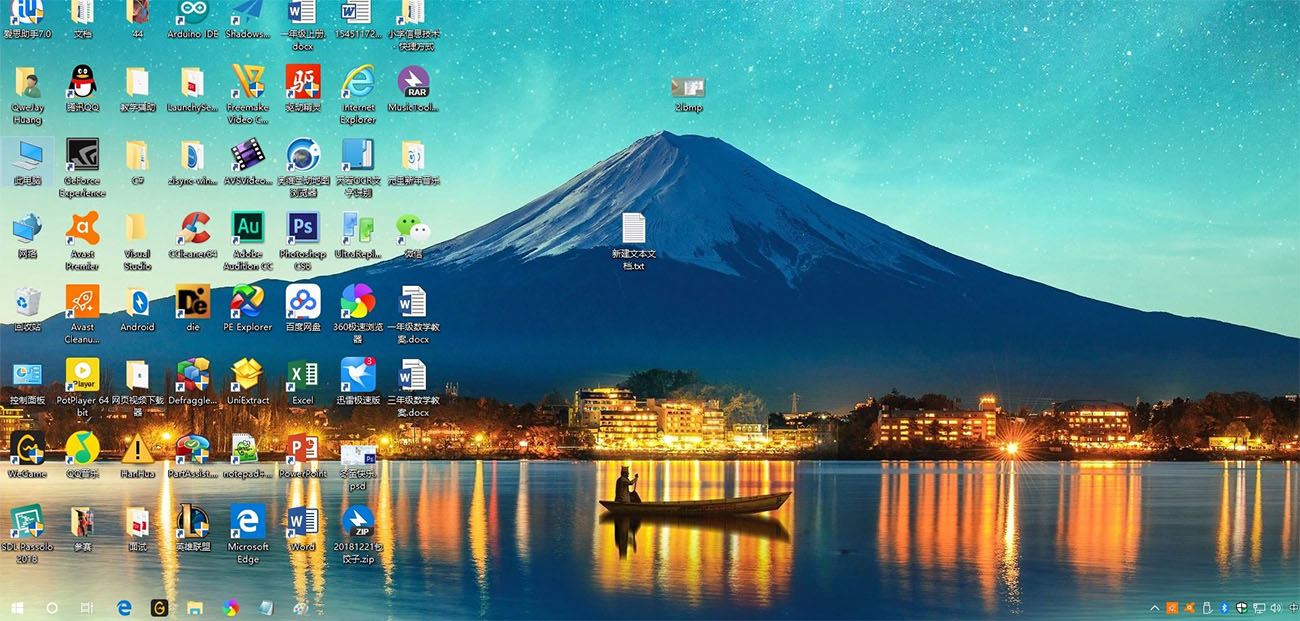Expand hidden icons in the system tray

click(1154, 607)
